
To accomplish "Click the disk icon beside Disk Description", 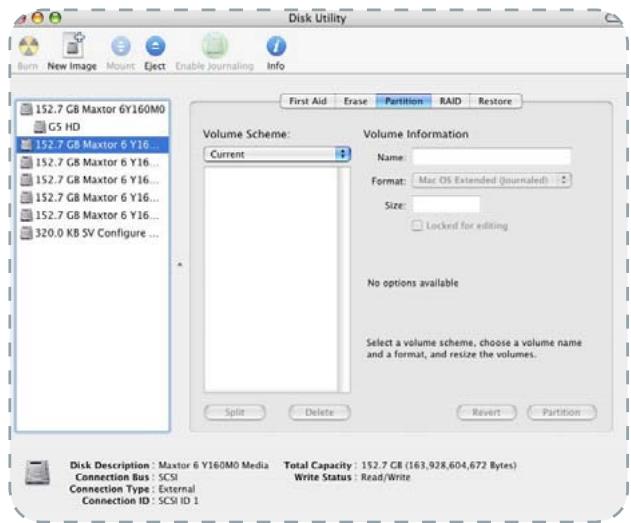I will [x=37, y=473].
